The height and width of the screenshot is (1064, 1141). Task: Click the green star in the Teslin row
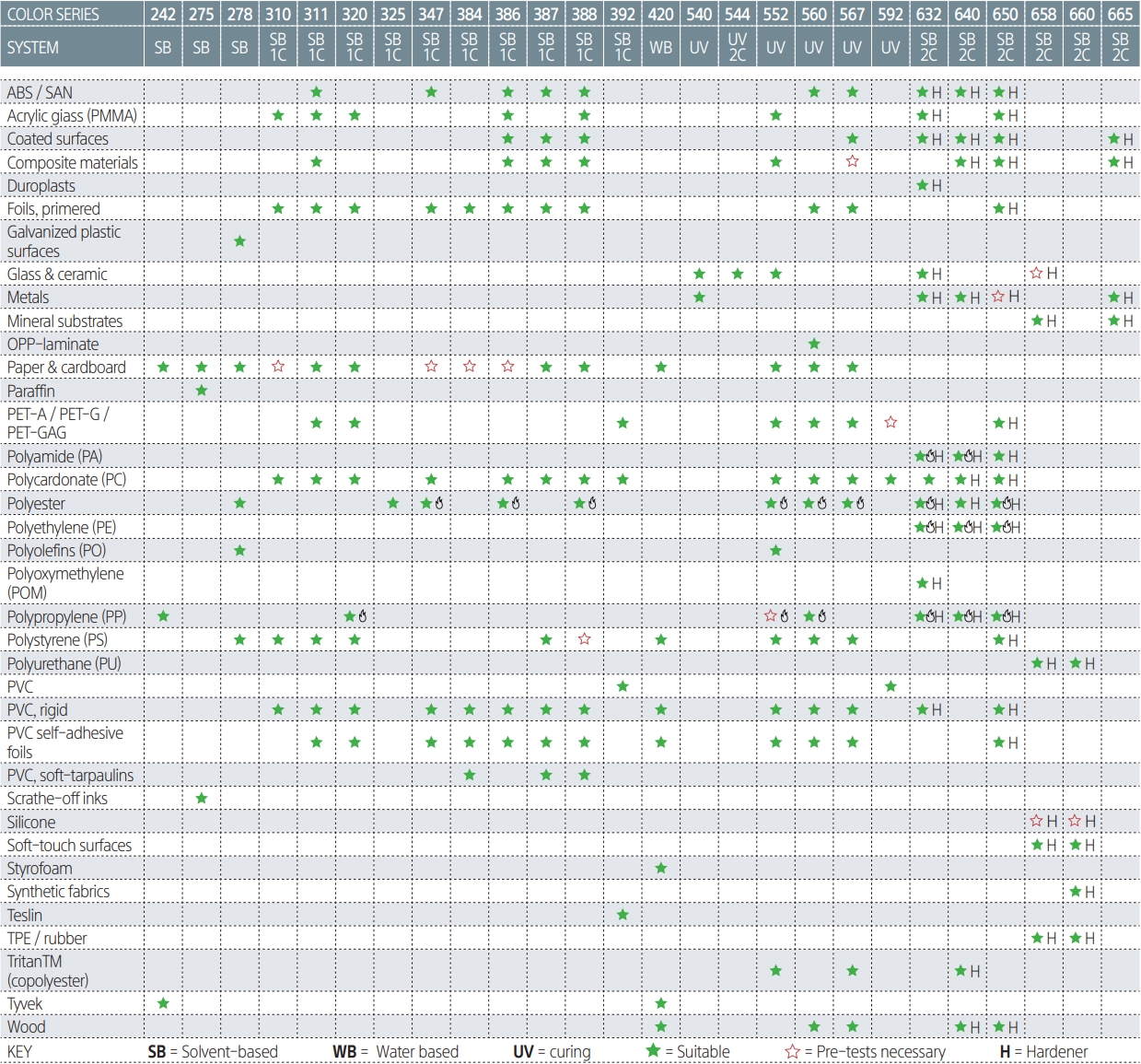[623, 915]
